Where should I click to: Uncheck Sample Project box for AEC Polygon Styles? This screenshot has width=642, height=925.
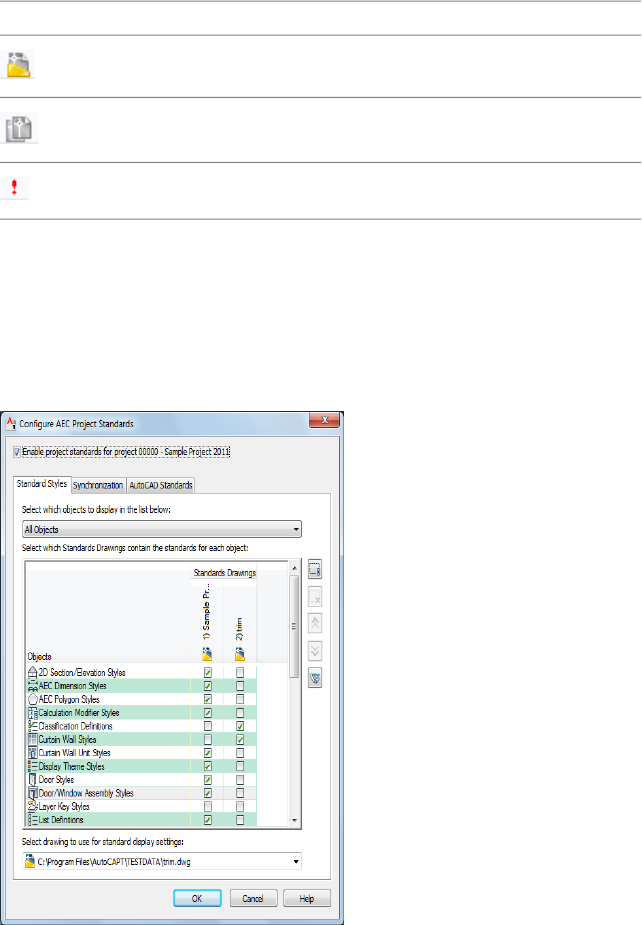(x=208, y=699)
